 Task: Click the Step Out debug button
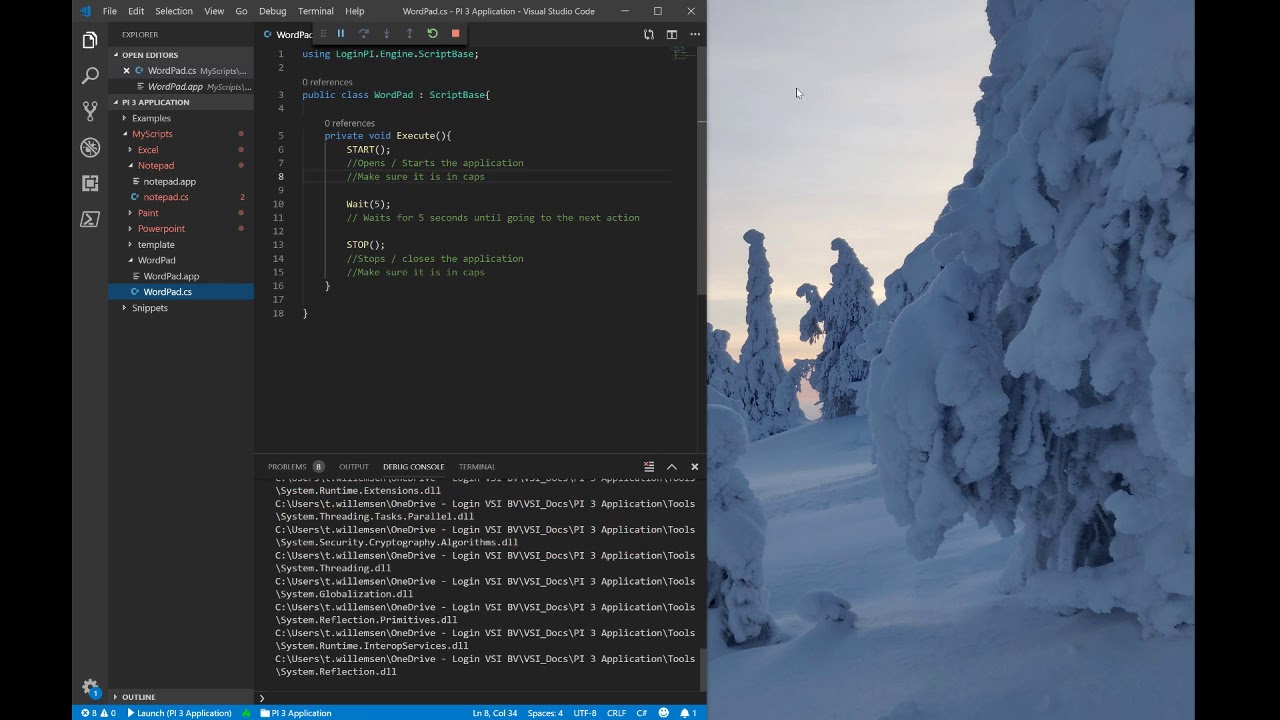(x=409, y=34)
